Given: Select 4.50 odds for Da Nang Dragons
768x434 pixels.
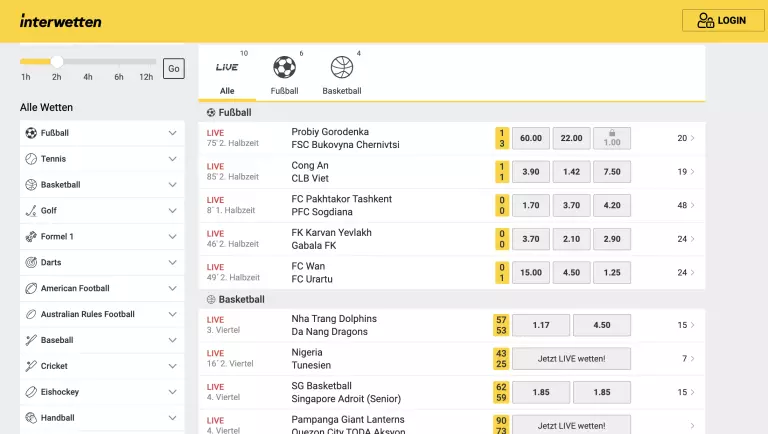Looking at the screenshot, I should pyautogui.click(x=602, y=325).
